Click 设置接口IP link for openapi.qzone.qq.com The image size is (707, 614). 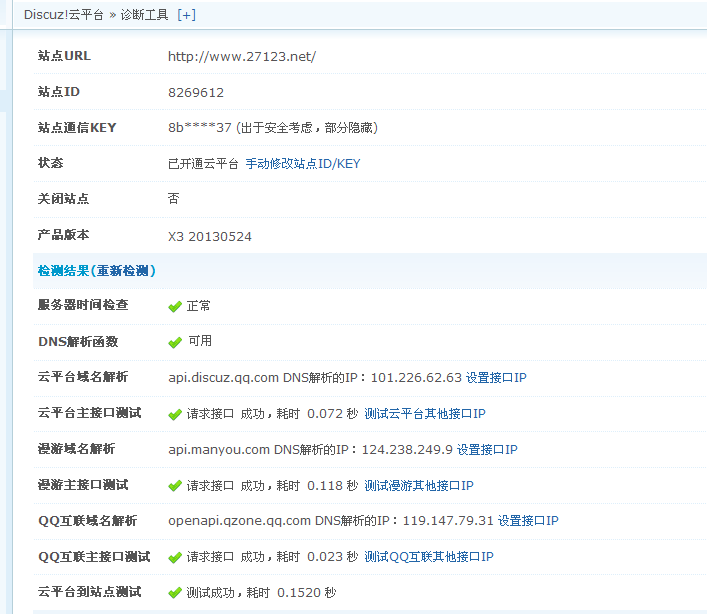click(528, 521)
